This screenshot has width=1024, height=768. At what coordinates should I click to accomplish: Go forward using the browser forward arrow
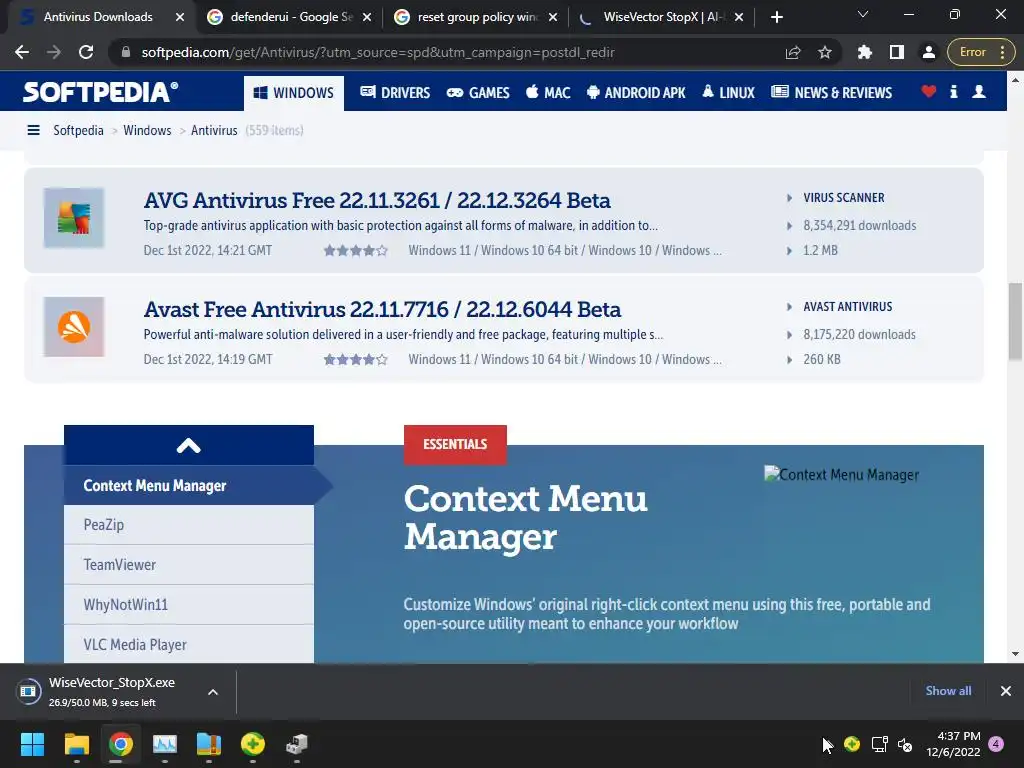click(54, 52)
